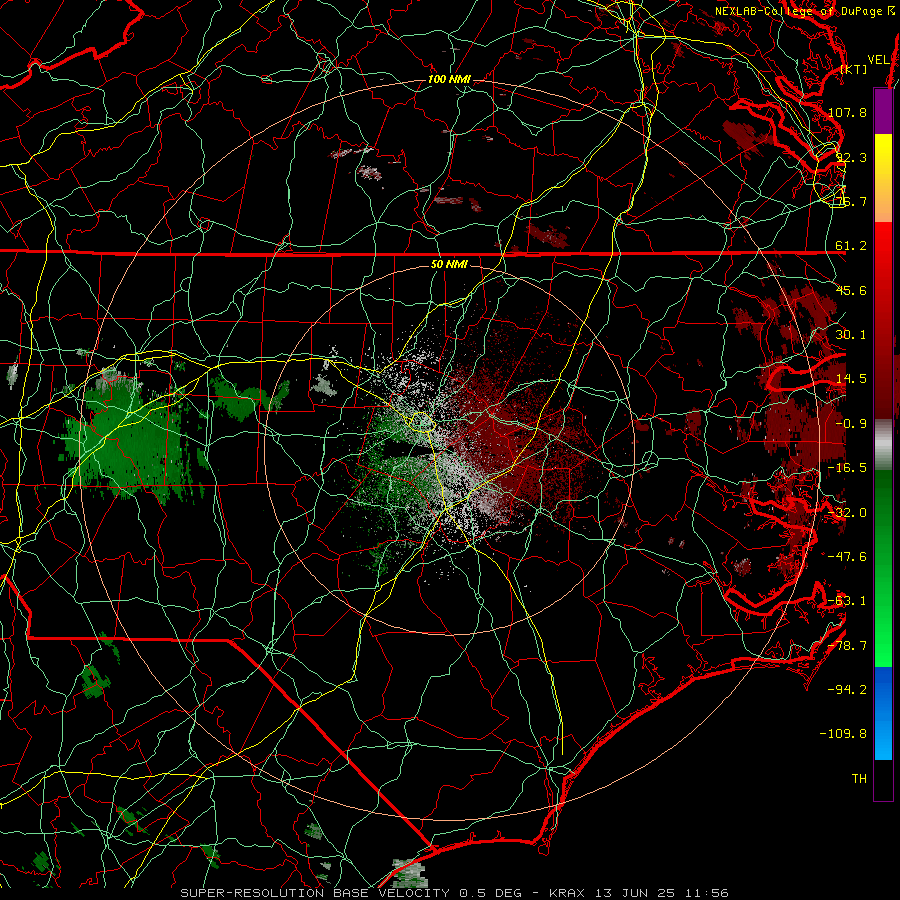Click the -94.2 velocity scale value
900x900 pixels.
pyautogui.click(x=847, y=690)
